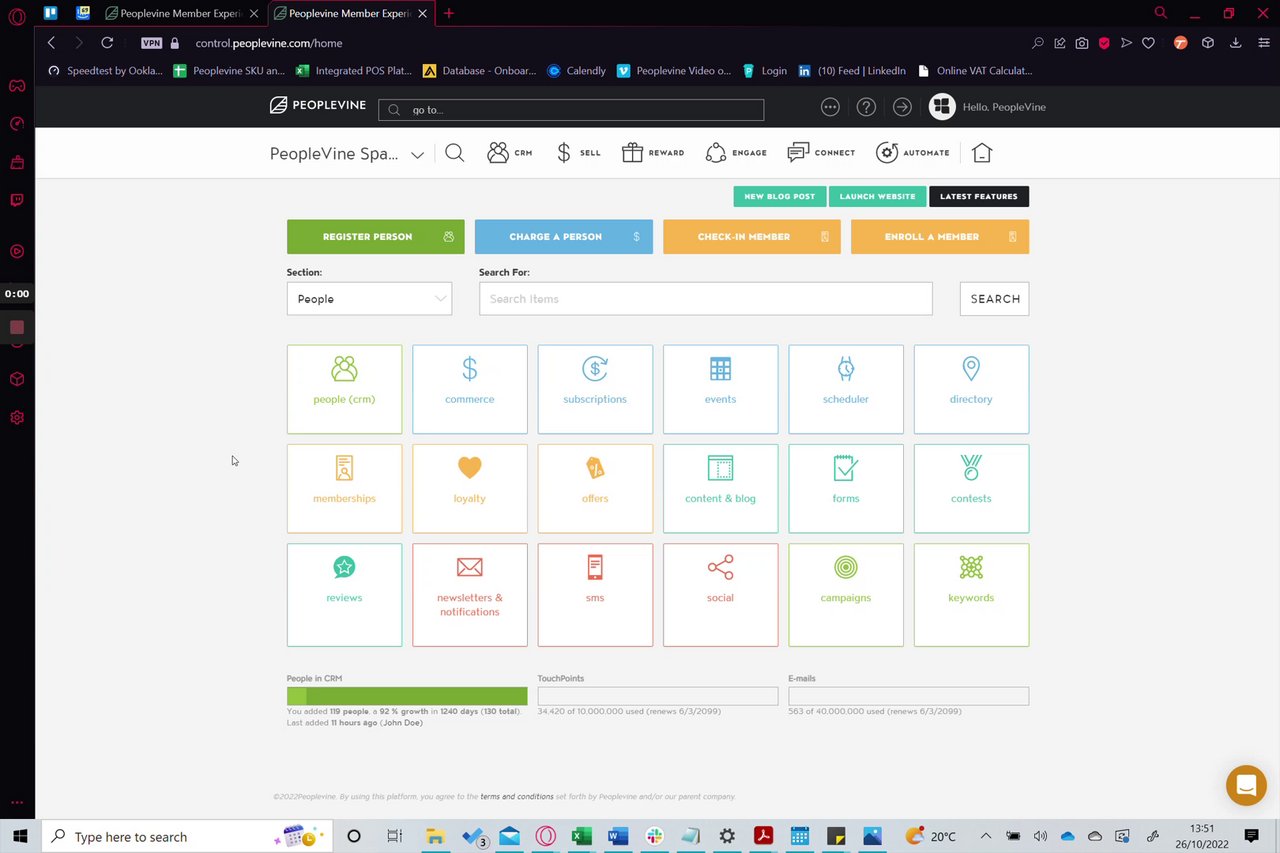
Task: Click the PeopleVine logo in header
Action: [318, 105]
